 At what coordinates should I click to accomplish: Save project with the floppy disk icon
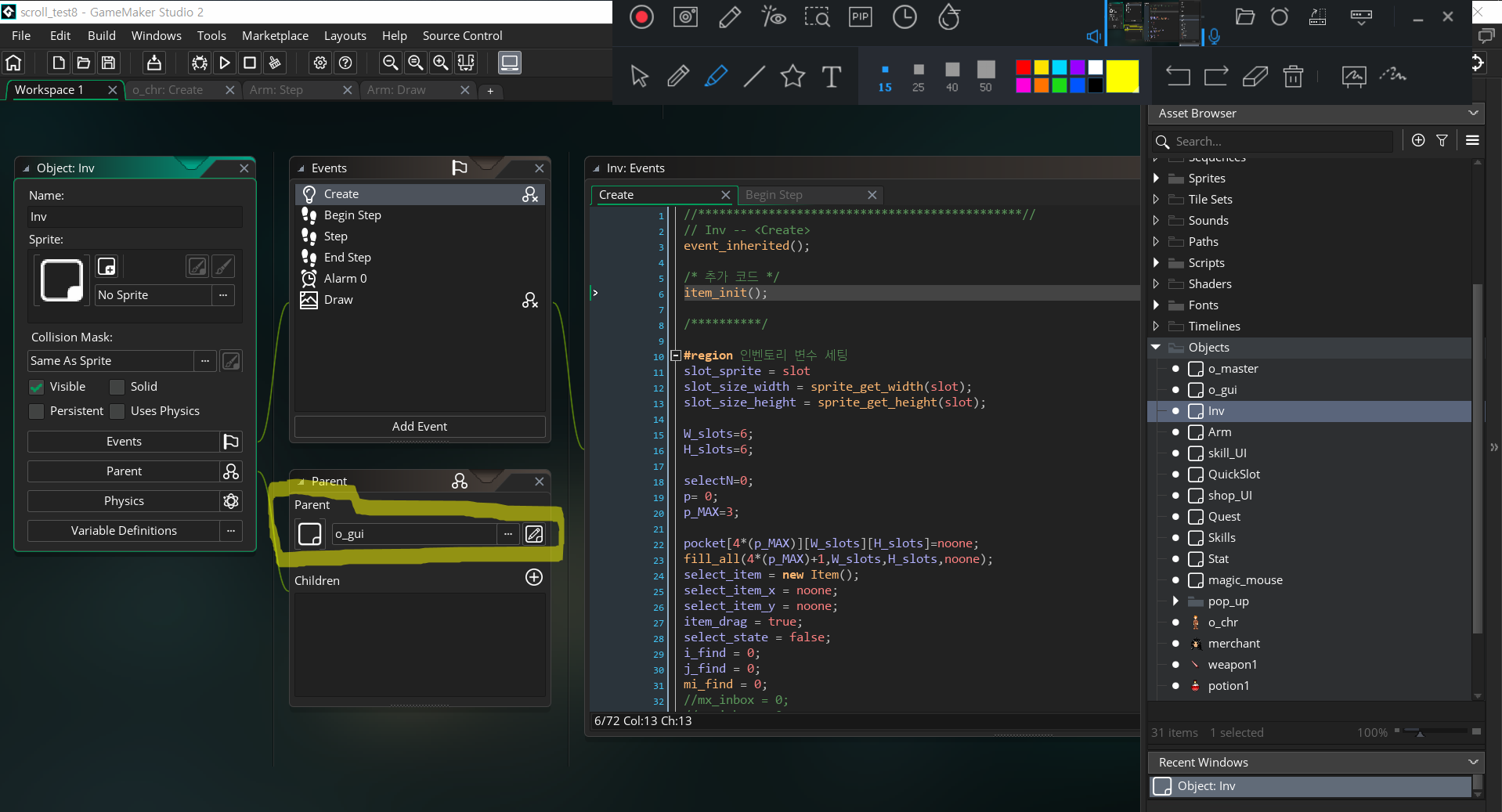pos(109,63)
